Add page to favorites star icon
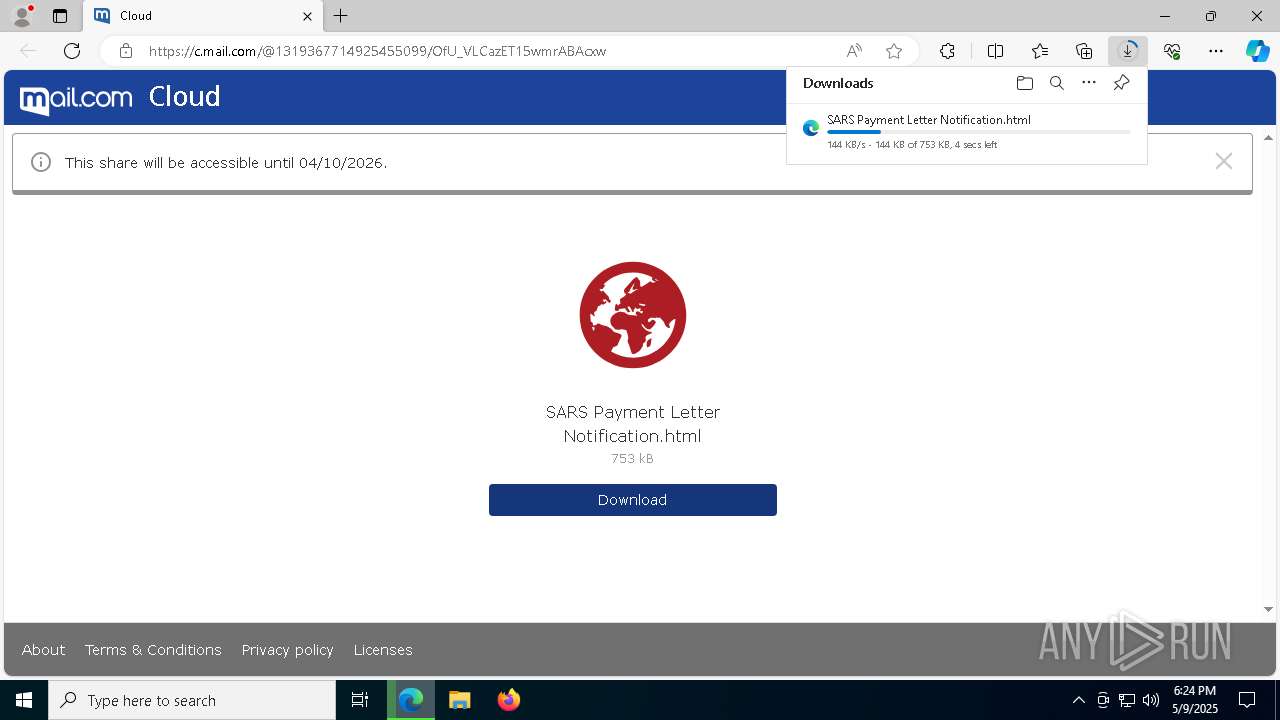The width and height of the screenshot is (1280, 720). 894,51
